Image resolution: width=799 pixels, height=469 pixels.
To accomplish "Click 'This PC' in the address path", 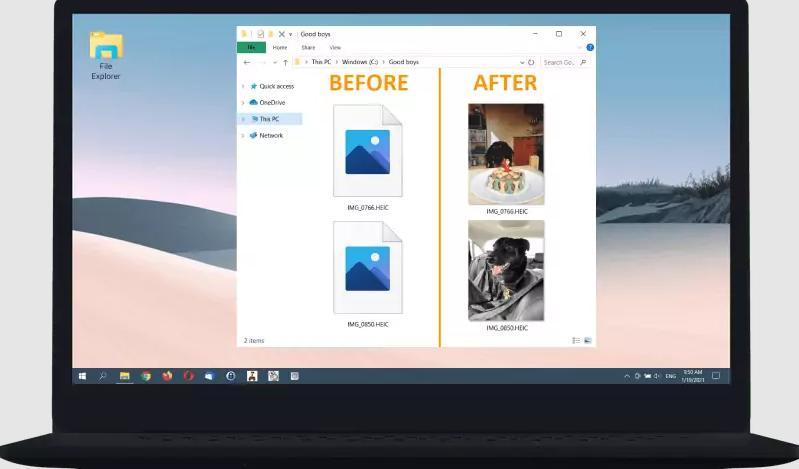I will tap(321, 62).
